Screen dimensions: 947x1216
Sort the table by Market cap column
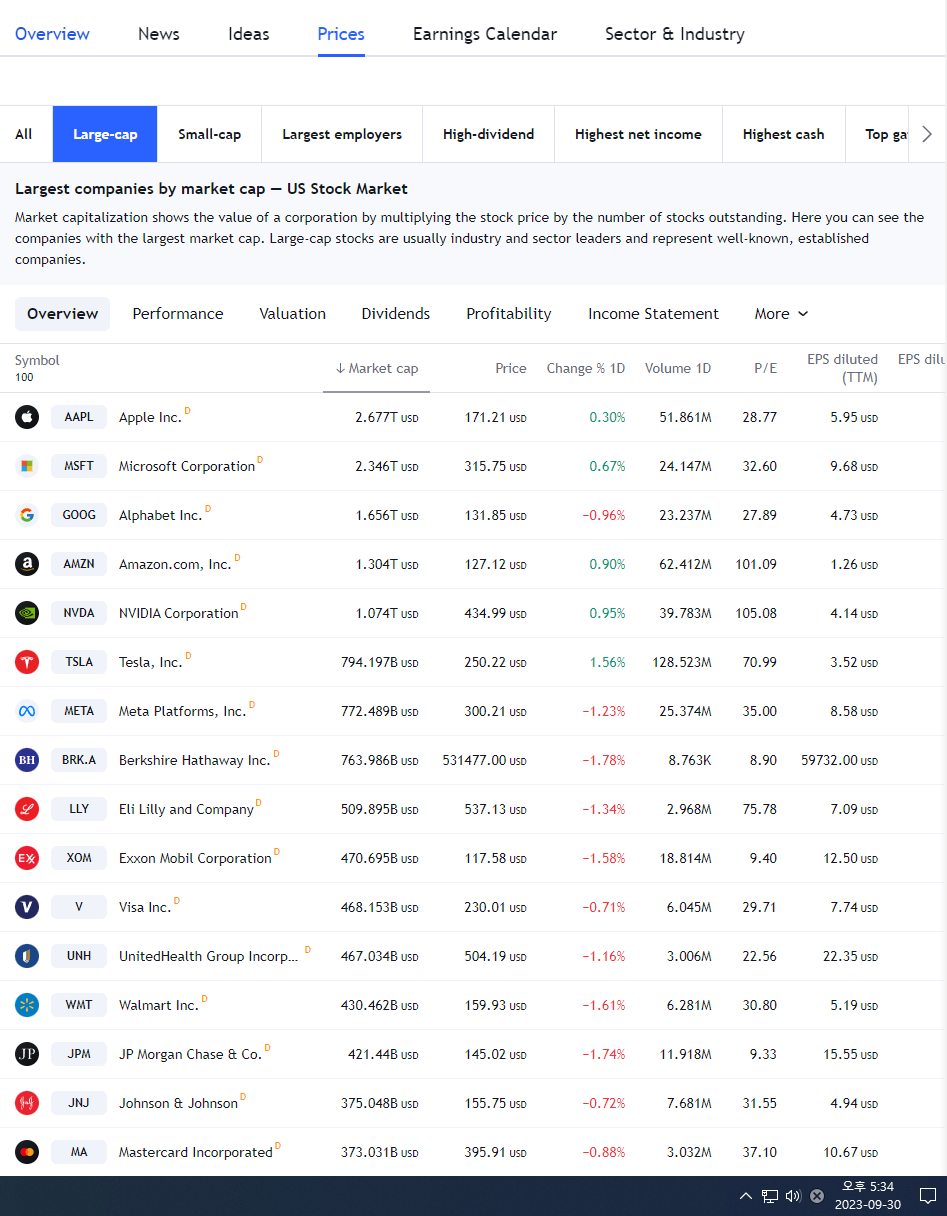pos(377,368)
